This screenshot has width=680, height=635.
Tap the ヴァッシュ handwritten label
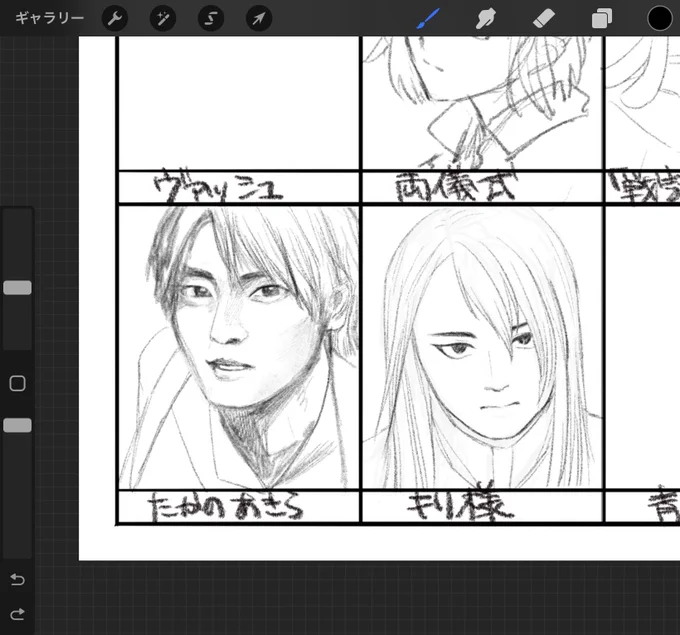tap(219, 187)
